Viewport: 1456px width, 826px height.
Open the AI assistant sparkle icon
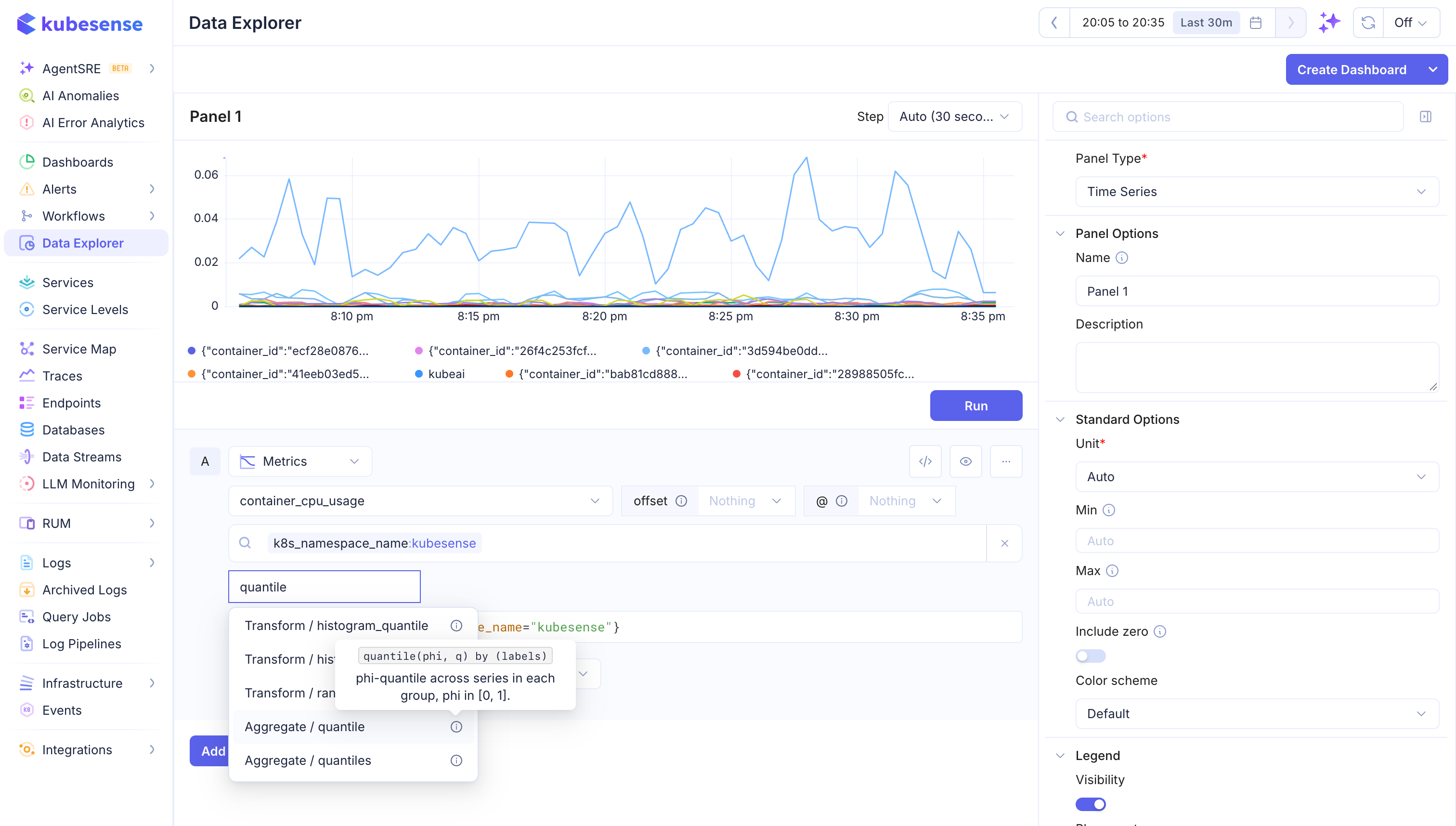pos(1329,23)
